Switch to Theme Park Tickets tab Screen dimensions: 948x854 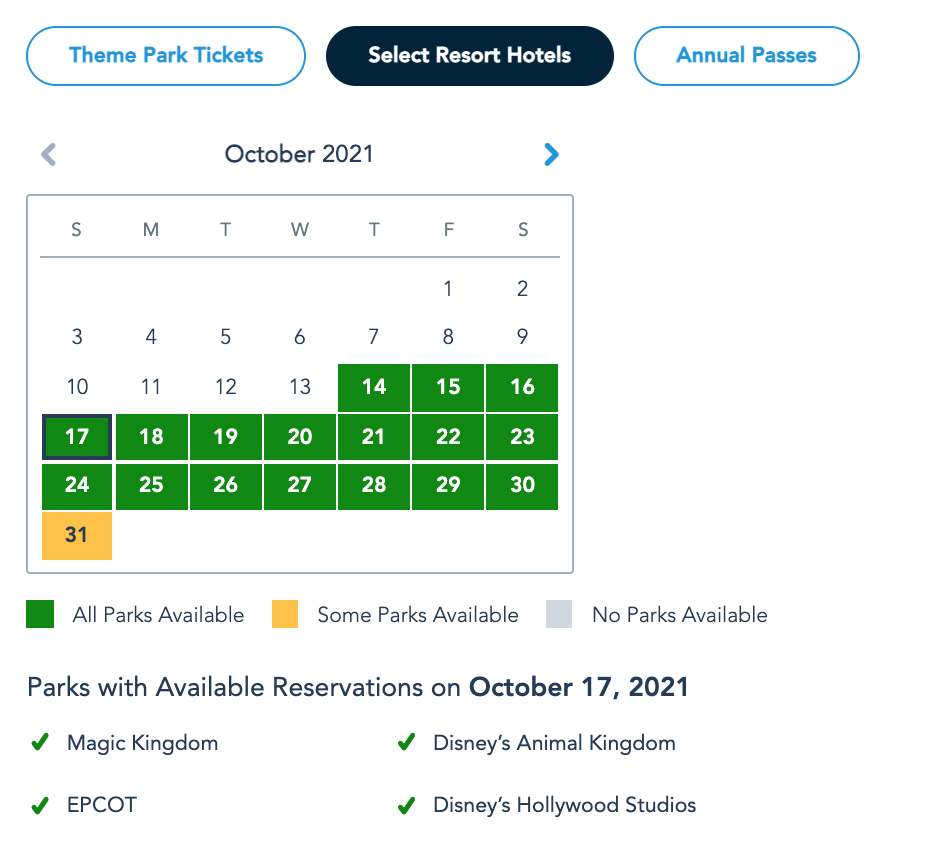(x=166, y=55)
